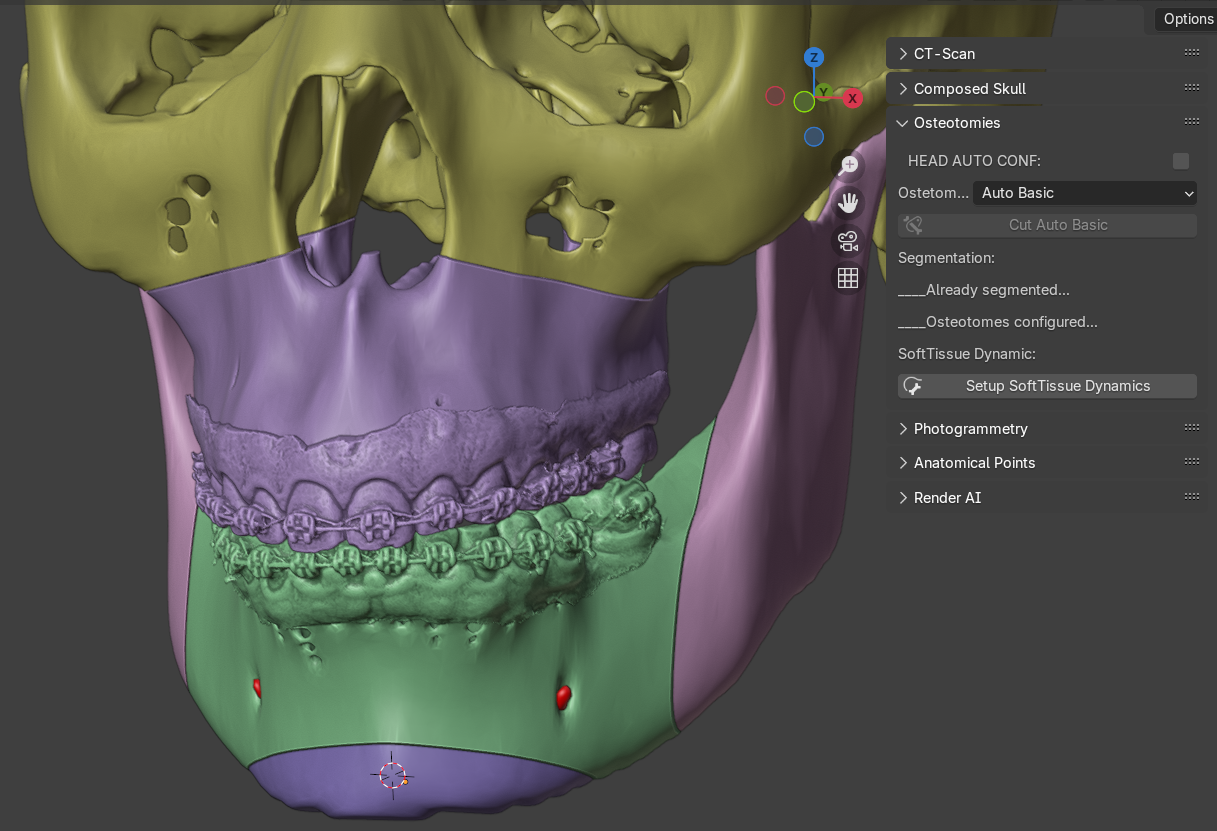The width and height of the screenshot is (1217, 831).
Task: Click the hand pan view icon
Action: click(848, 202)
